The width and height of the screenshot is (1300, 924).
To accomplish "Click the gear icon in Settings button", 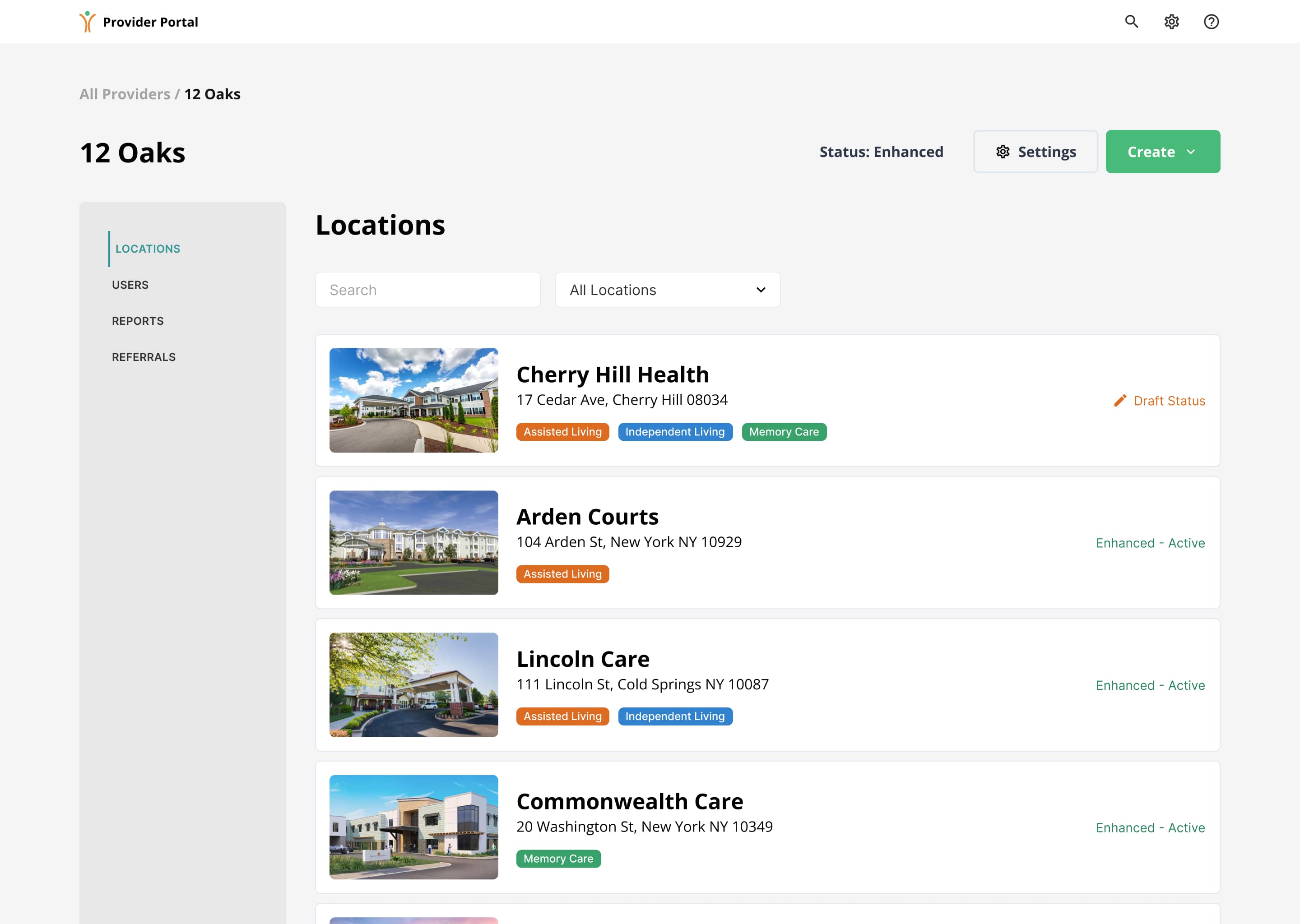I will click(x=1003, y=152).
